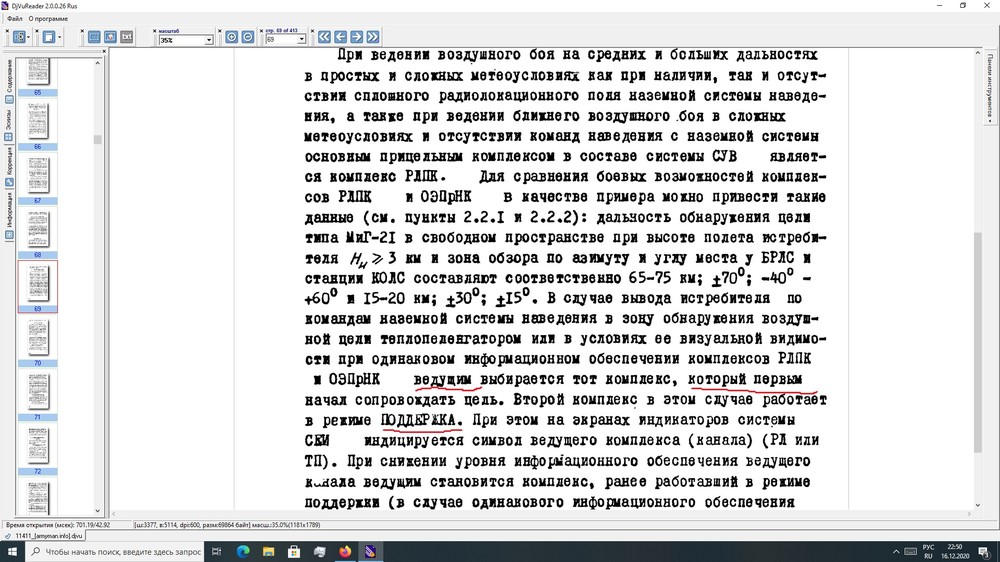Open the Файл menu
Screen dimensions: 1000x562
(15, 18)
